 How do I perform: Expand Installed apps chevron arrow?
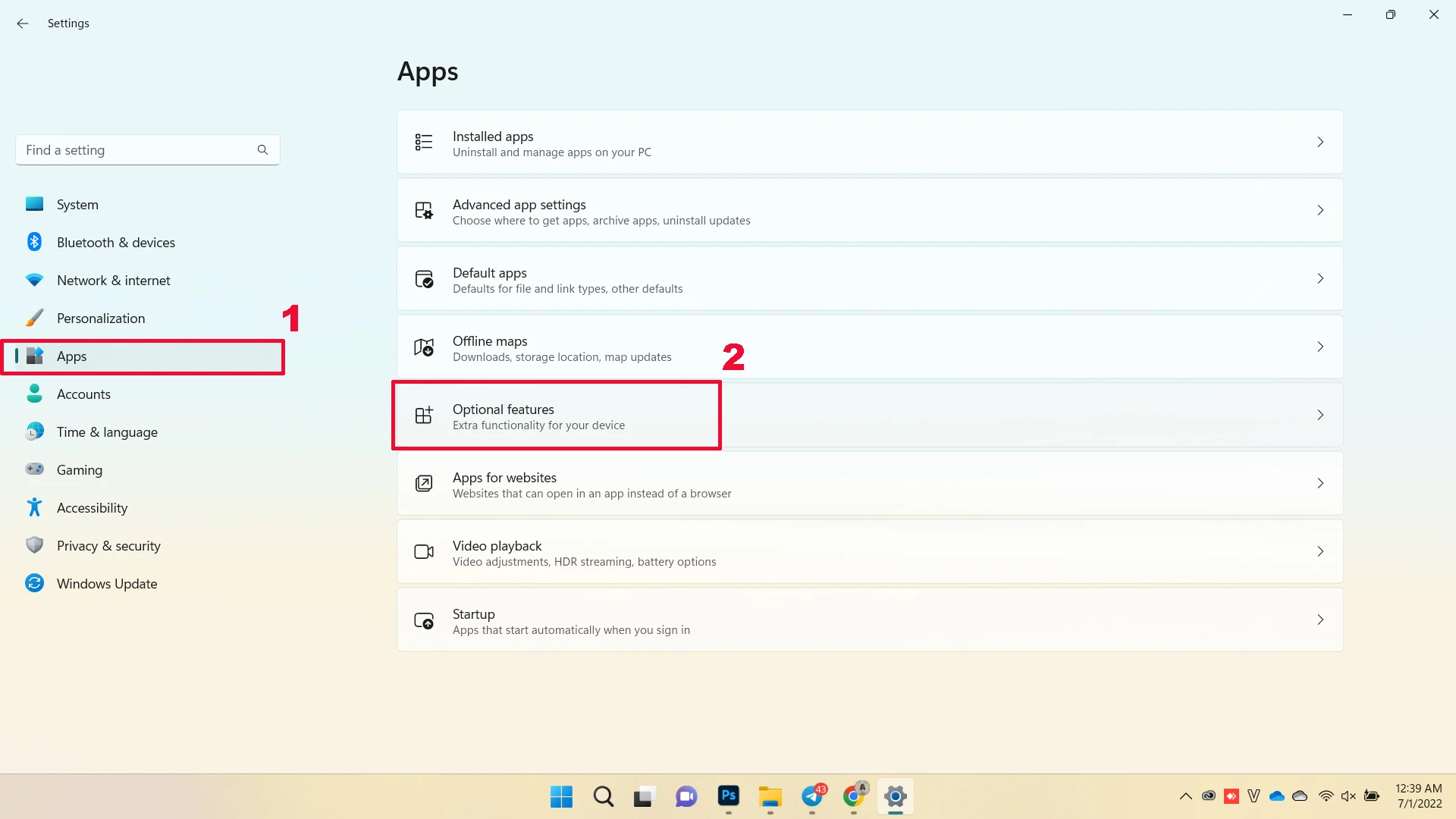click(1320, 142)
